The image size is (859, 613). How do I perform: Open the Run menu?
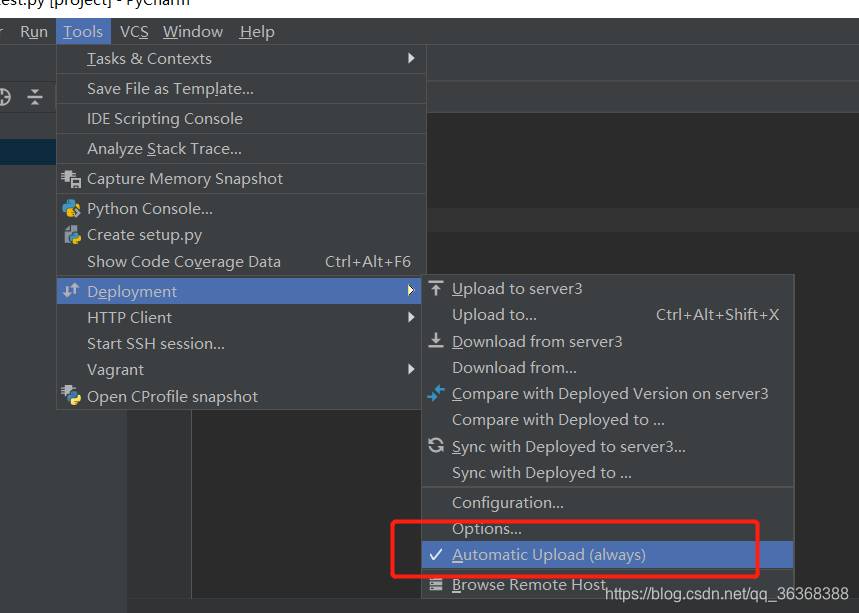click(x=33, y=32)
